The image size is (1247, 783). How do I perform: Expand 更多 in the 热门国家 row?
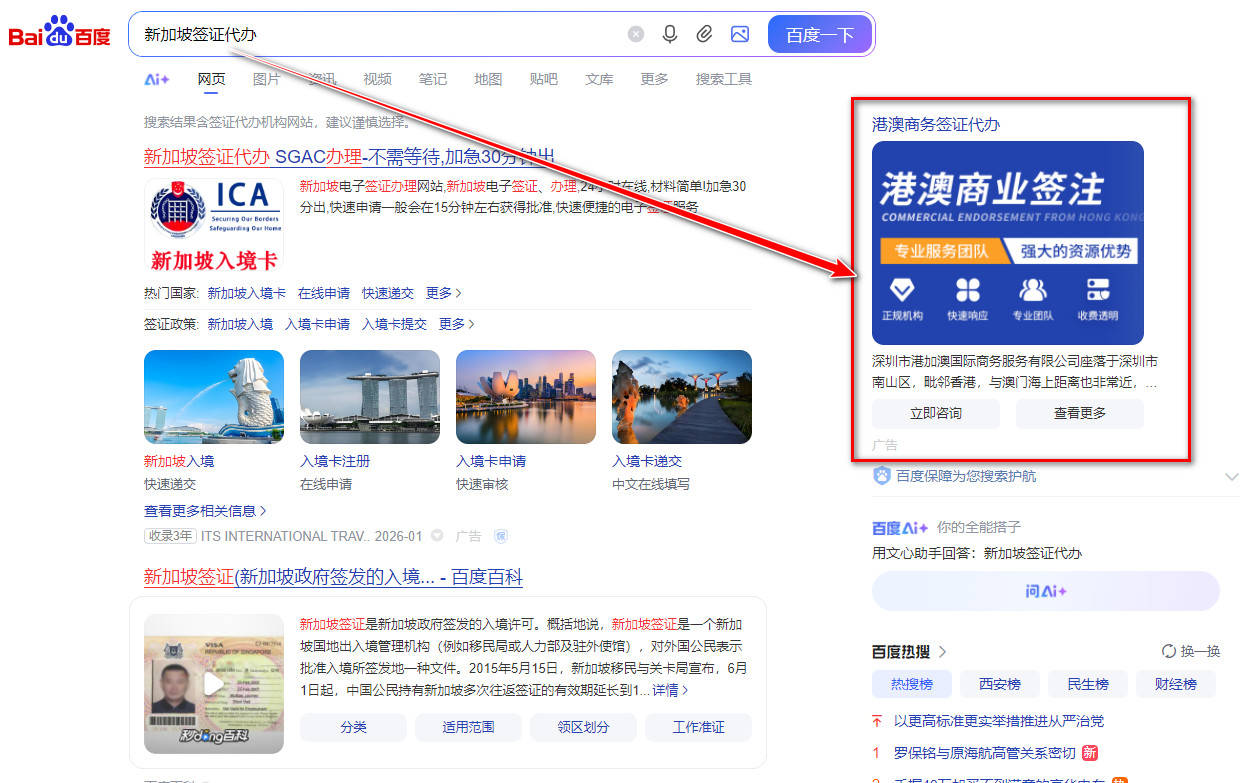click(x=443, y=293)
